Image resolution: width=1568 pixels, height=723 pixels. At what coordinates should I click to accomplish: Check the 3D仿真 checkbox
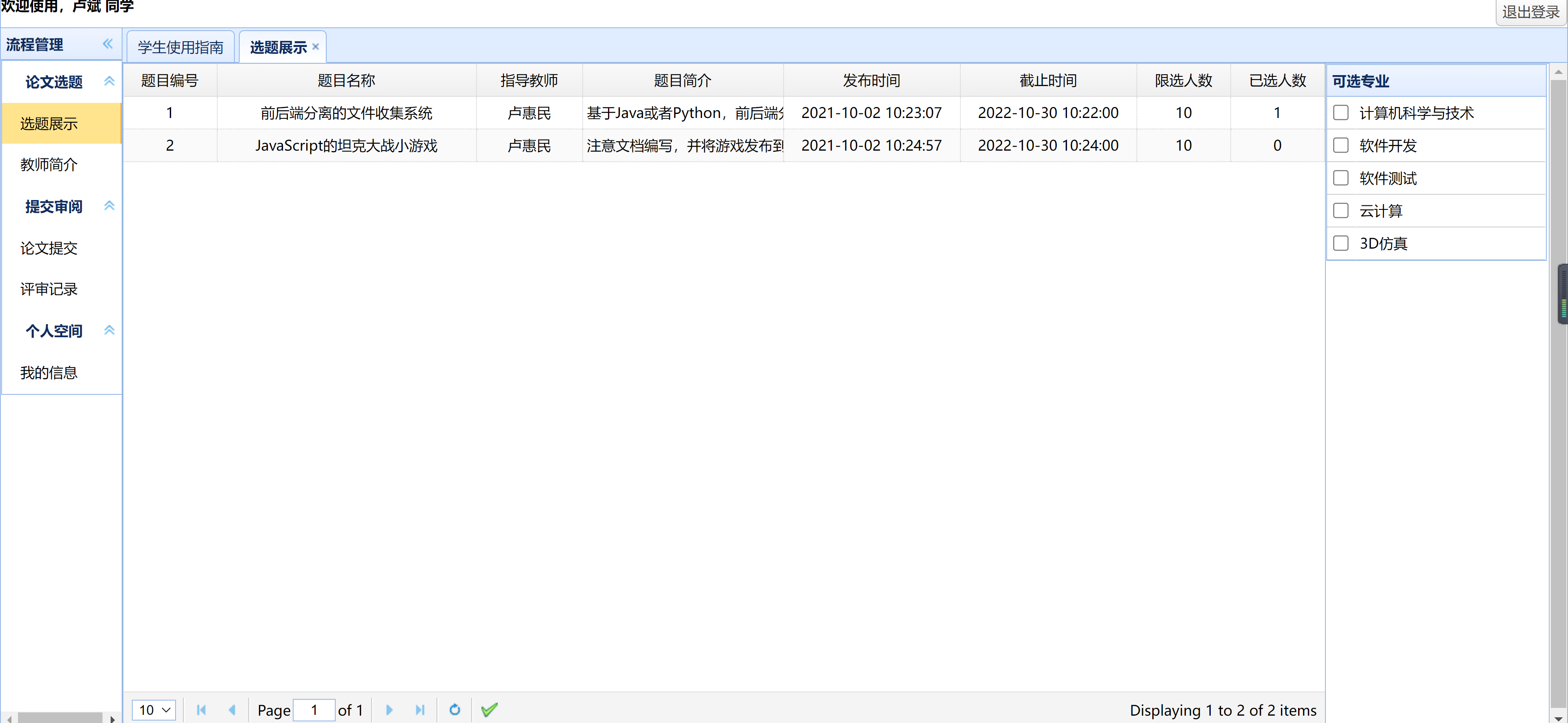click(x=1341, y=243)
